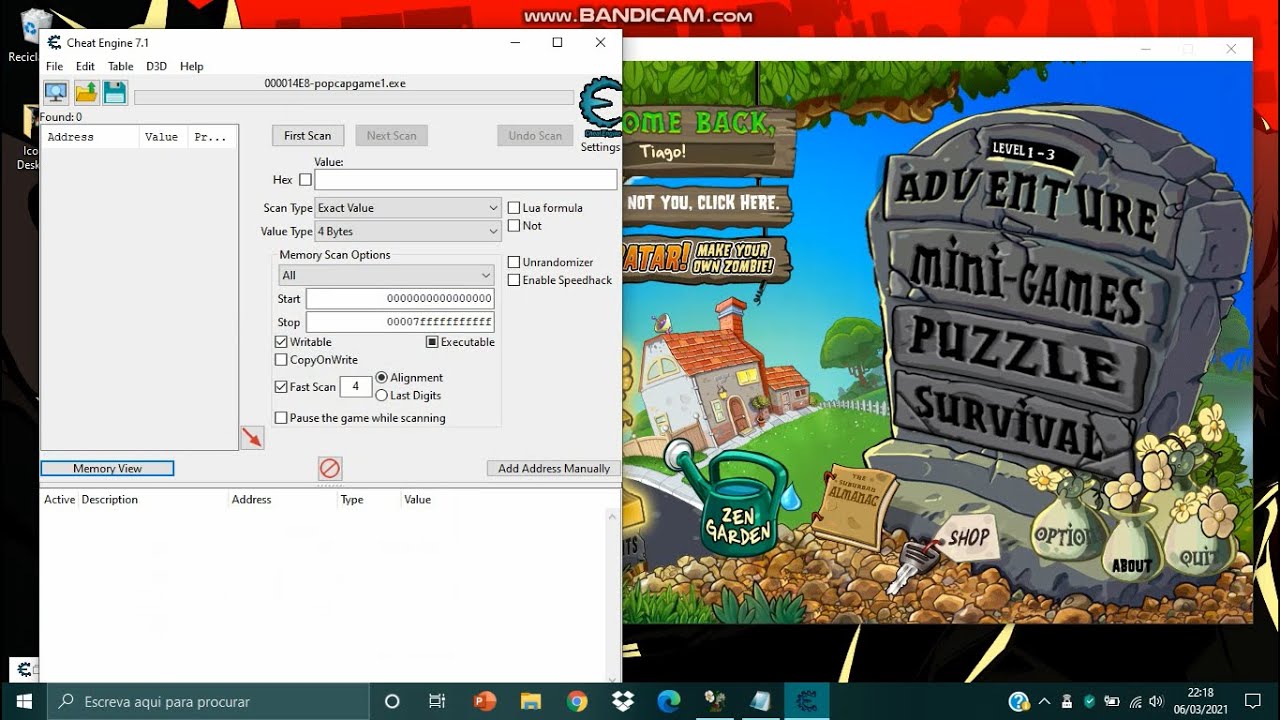Open Dropbox from the taskbar
This screenshot has width=1280, height=720.
tap(622, 701)
